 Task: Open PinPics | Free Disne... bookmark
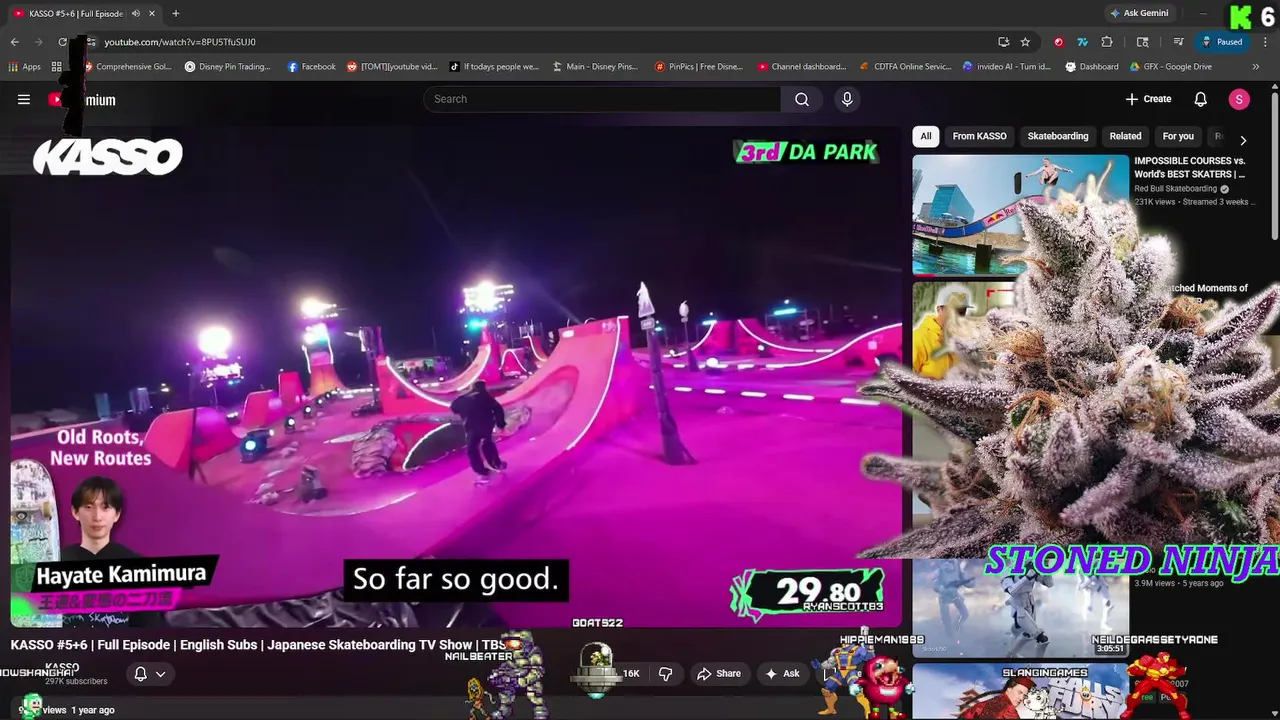(699, 67)
